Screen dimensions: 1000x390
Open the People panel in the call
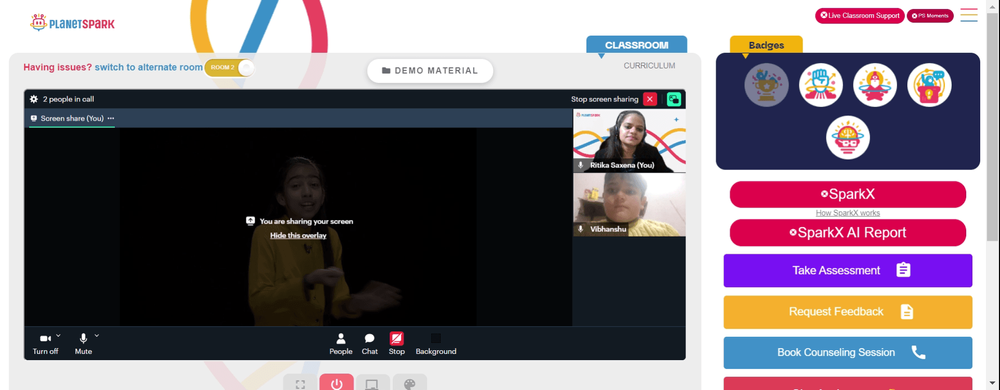[x=341, y=343]
